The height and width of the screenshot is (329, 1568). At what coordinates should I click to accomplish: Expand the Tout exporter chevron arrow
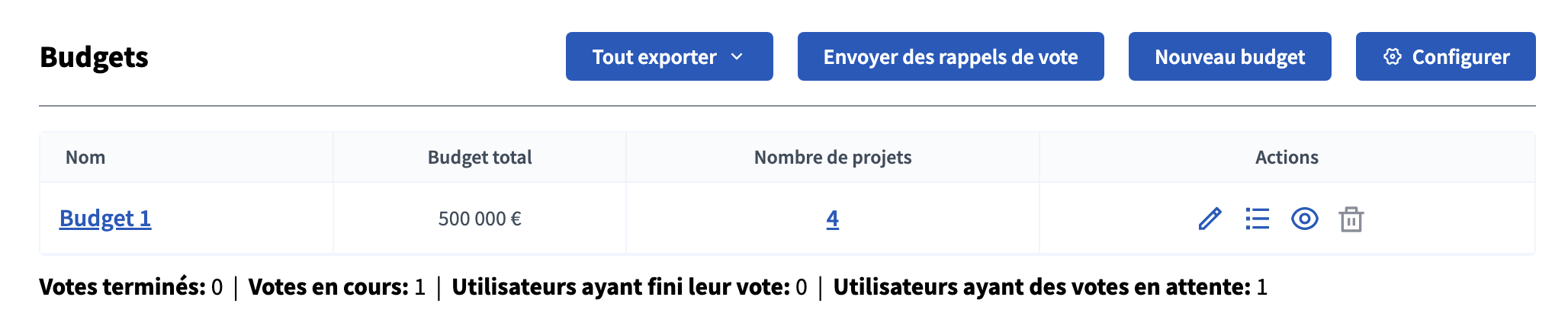click(x=737, y=57)
